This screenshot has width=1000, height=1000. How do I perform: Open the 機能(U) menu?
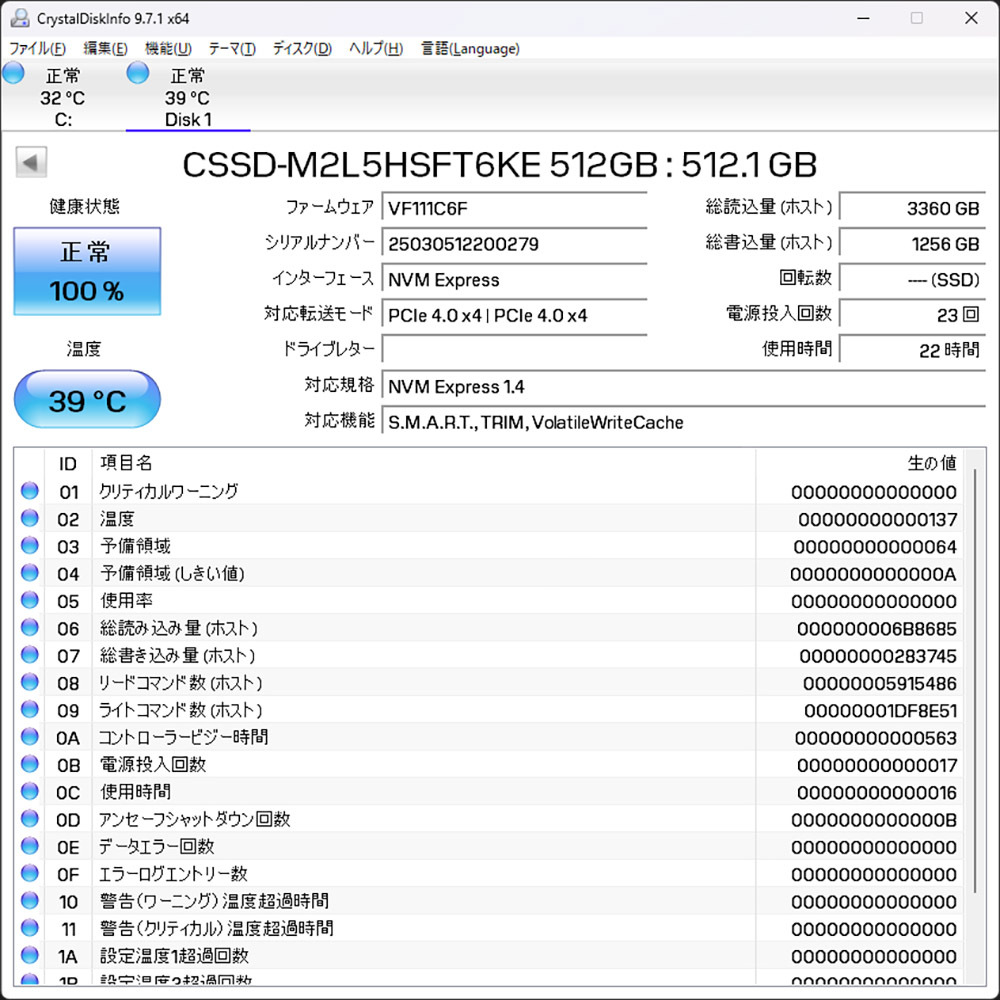168,48
